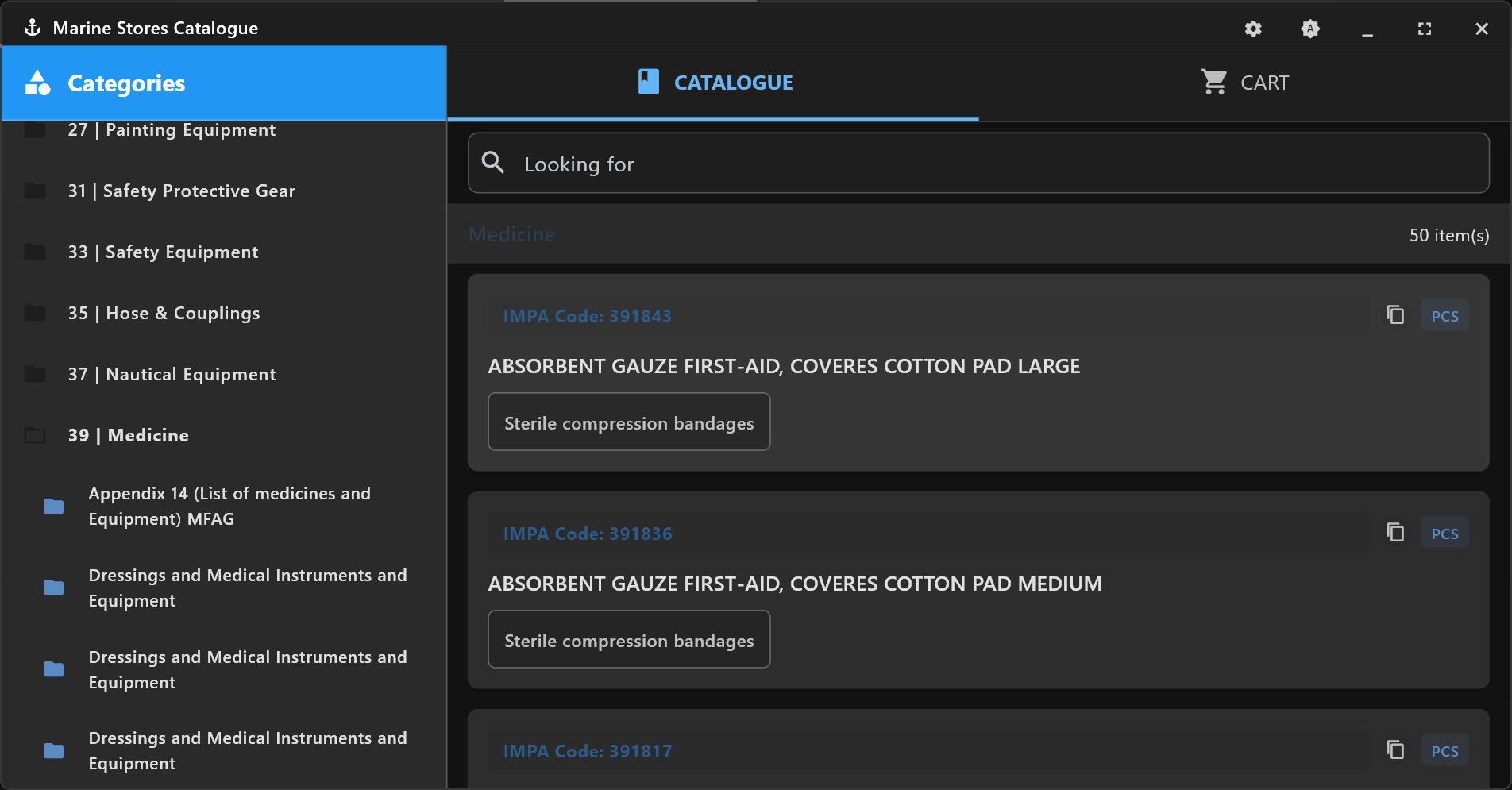This screenshot has width=1512, height=790.
Task: Click Sterile compression bandages tag on LARGE pad
Action: [x=629, y=422]
